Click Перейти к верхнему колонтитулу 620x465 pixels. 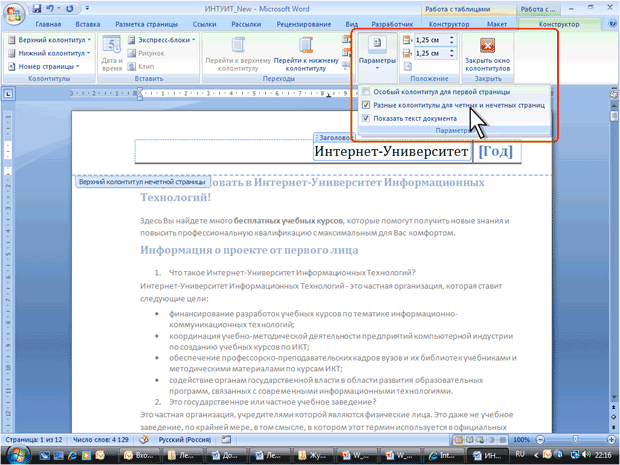(238, 54)
